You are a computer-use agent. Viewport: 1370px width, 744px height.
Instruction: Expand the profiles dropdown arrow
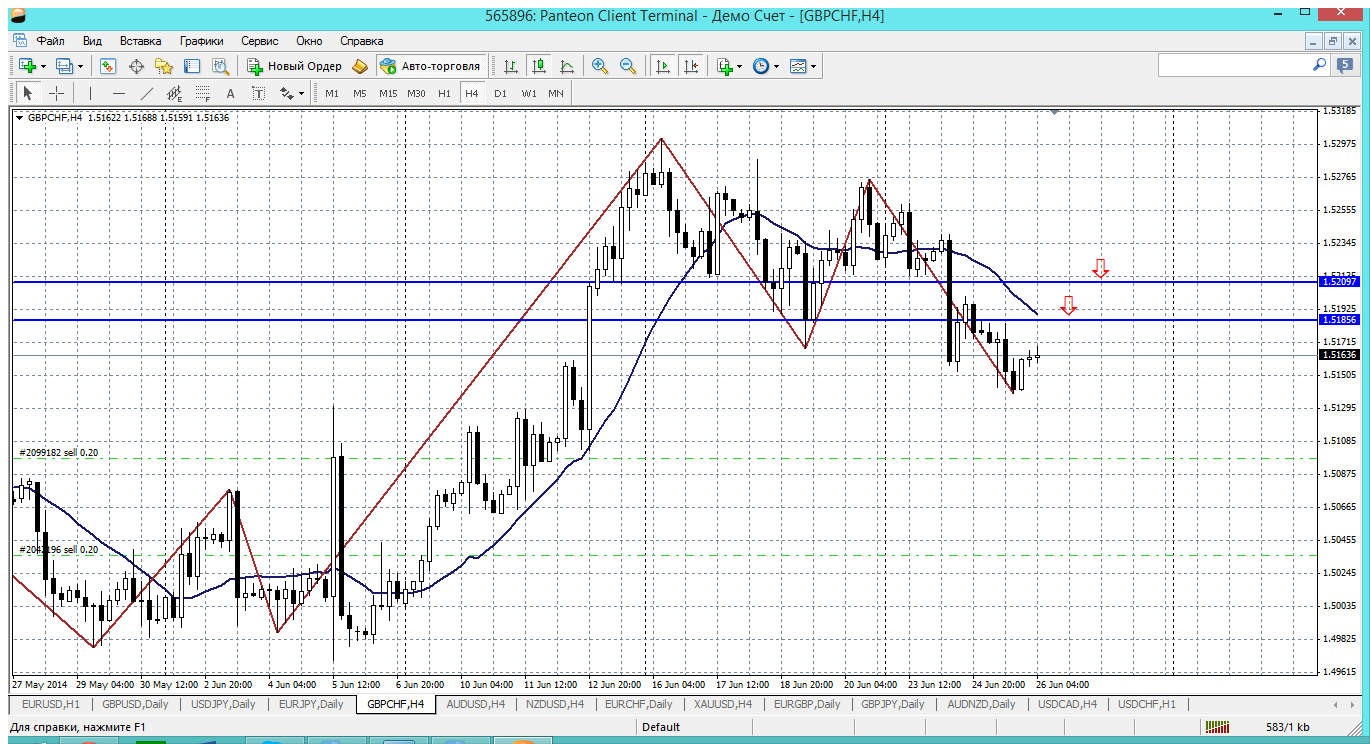pyautogui.click(x=81, y=67)
